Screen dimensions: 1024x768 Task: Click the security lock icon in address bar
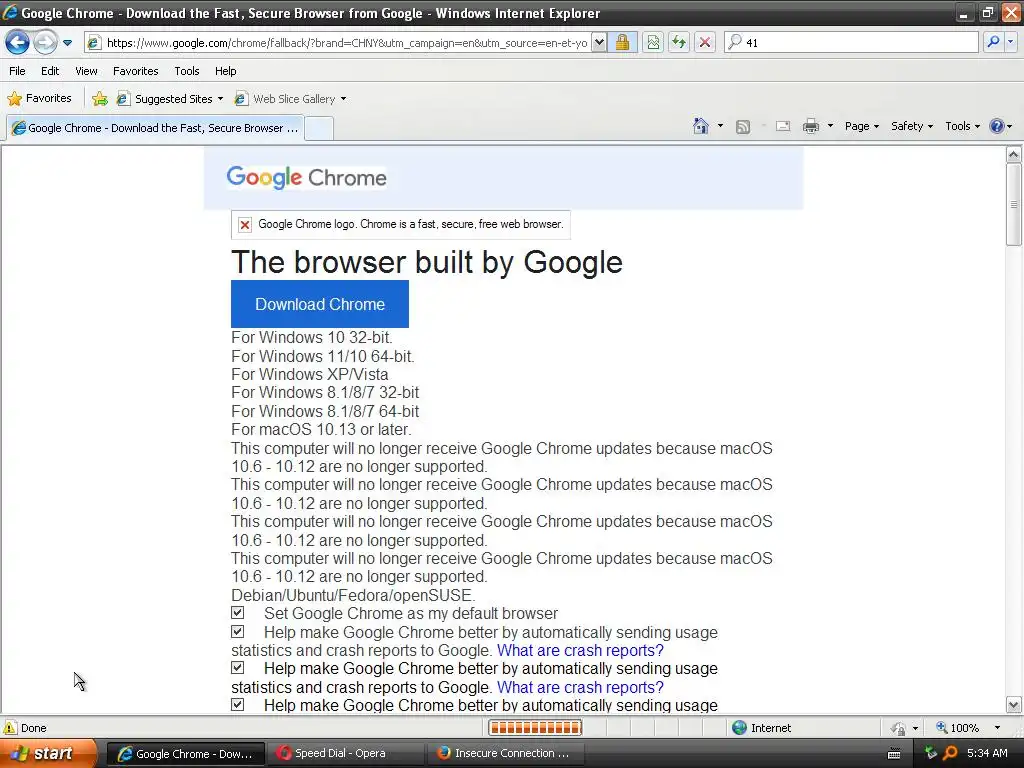623,43
